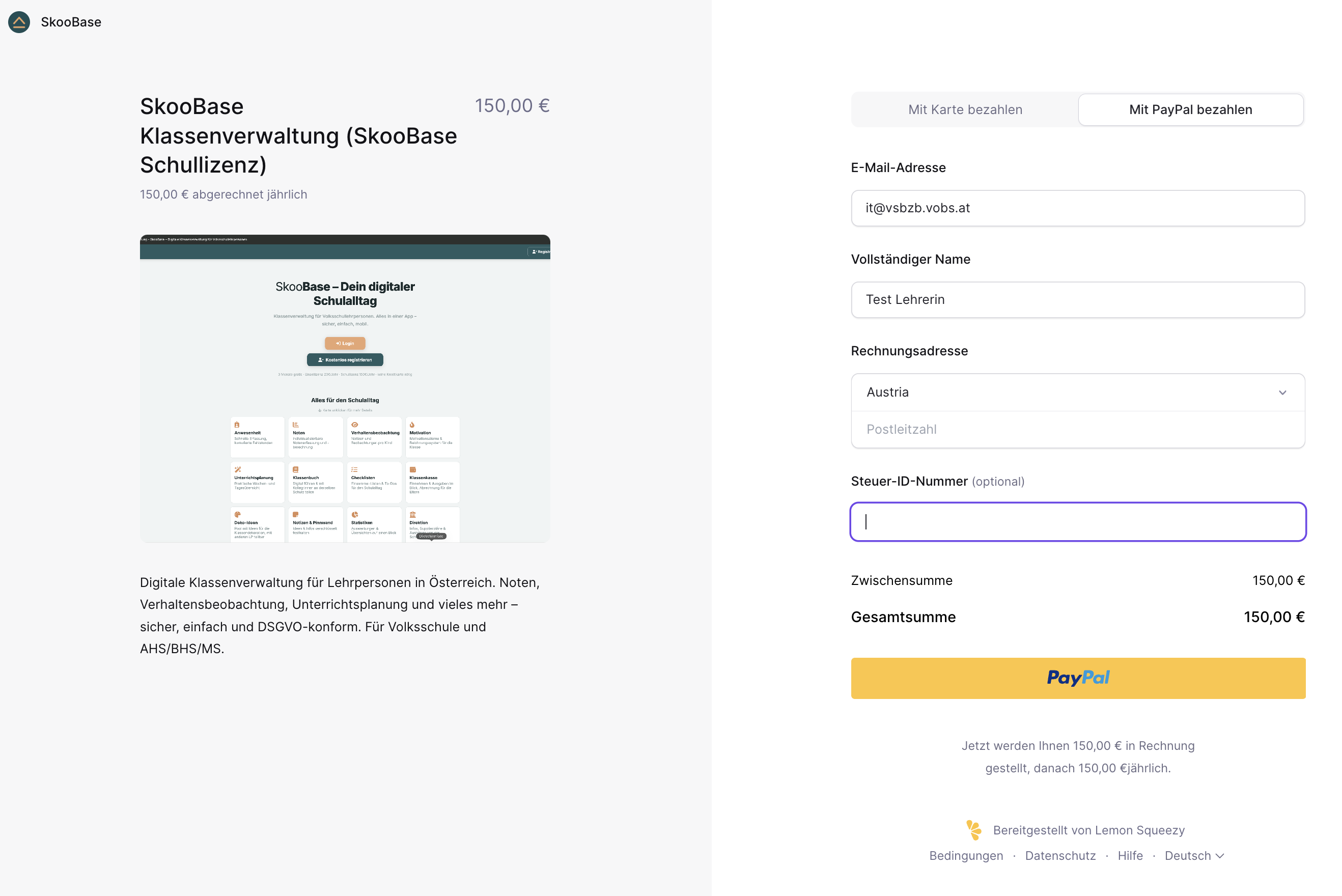
Task: Click the product title SkooBase Klassenverwaltung
Action: click(x=298, y=135)
